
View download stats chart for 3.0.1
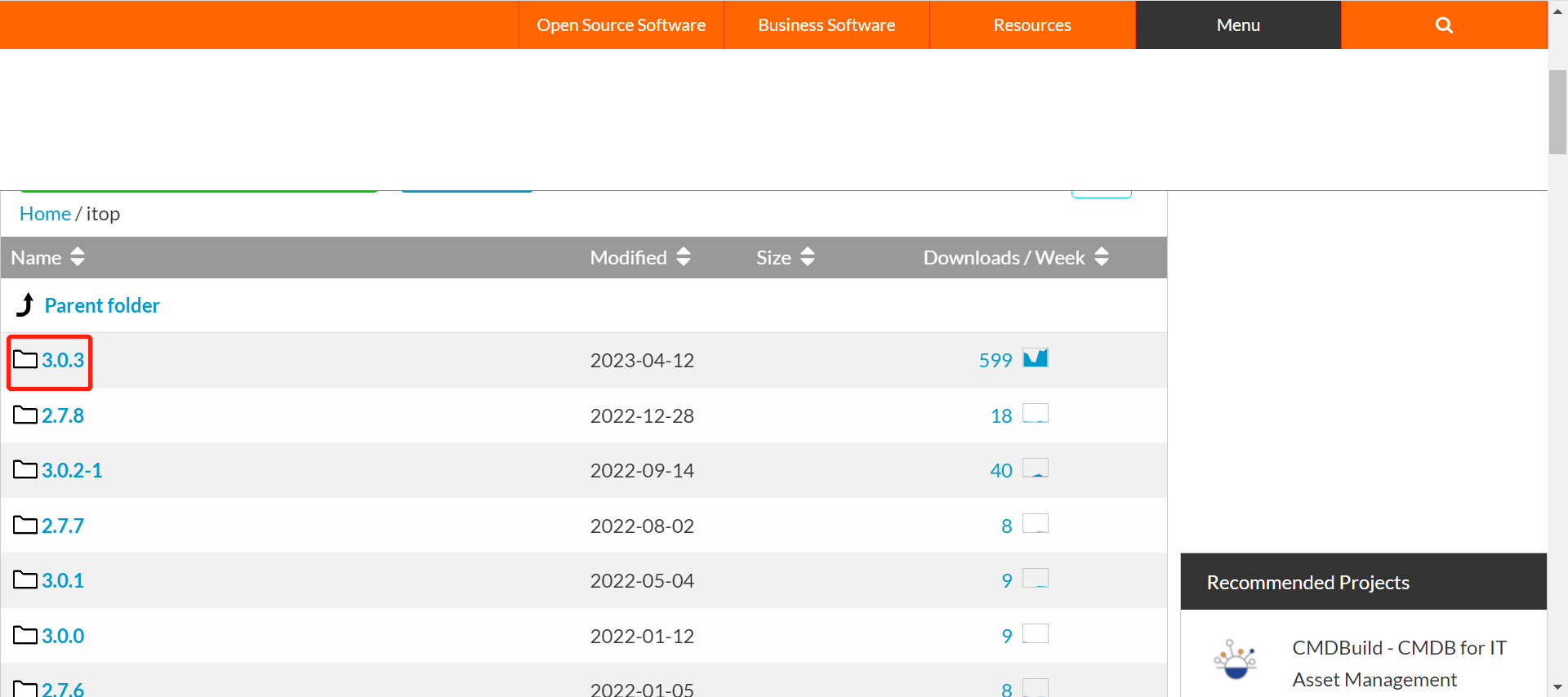1036,579
